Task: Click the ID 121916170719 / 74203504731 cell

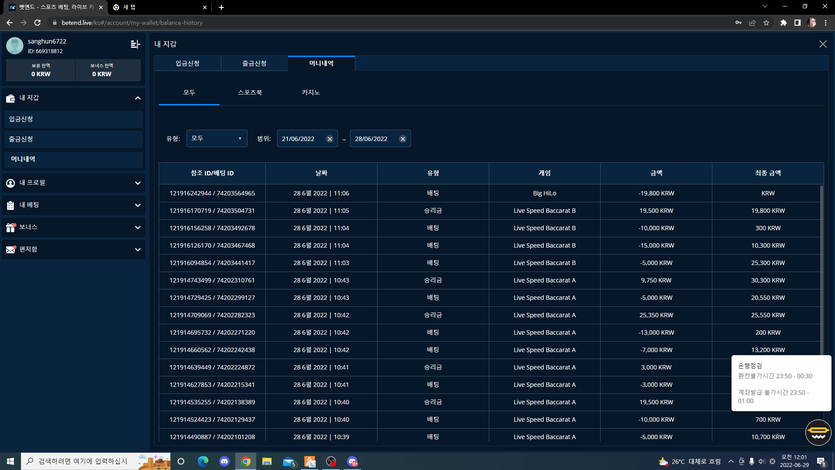Action: point(212,211)
